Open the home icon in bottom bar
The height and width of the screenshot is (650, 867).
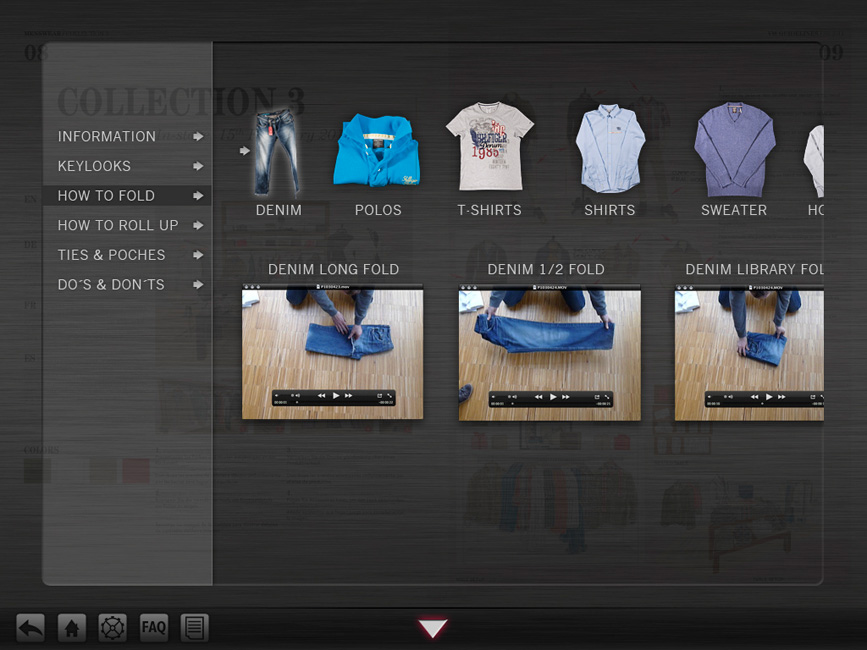pyautogui.click(x=72, y=628)
